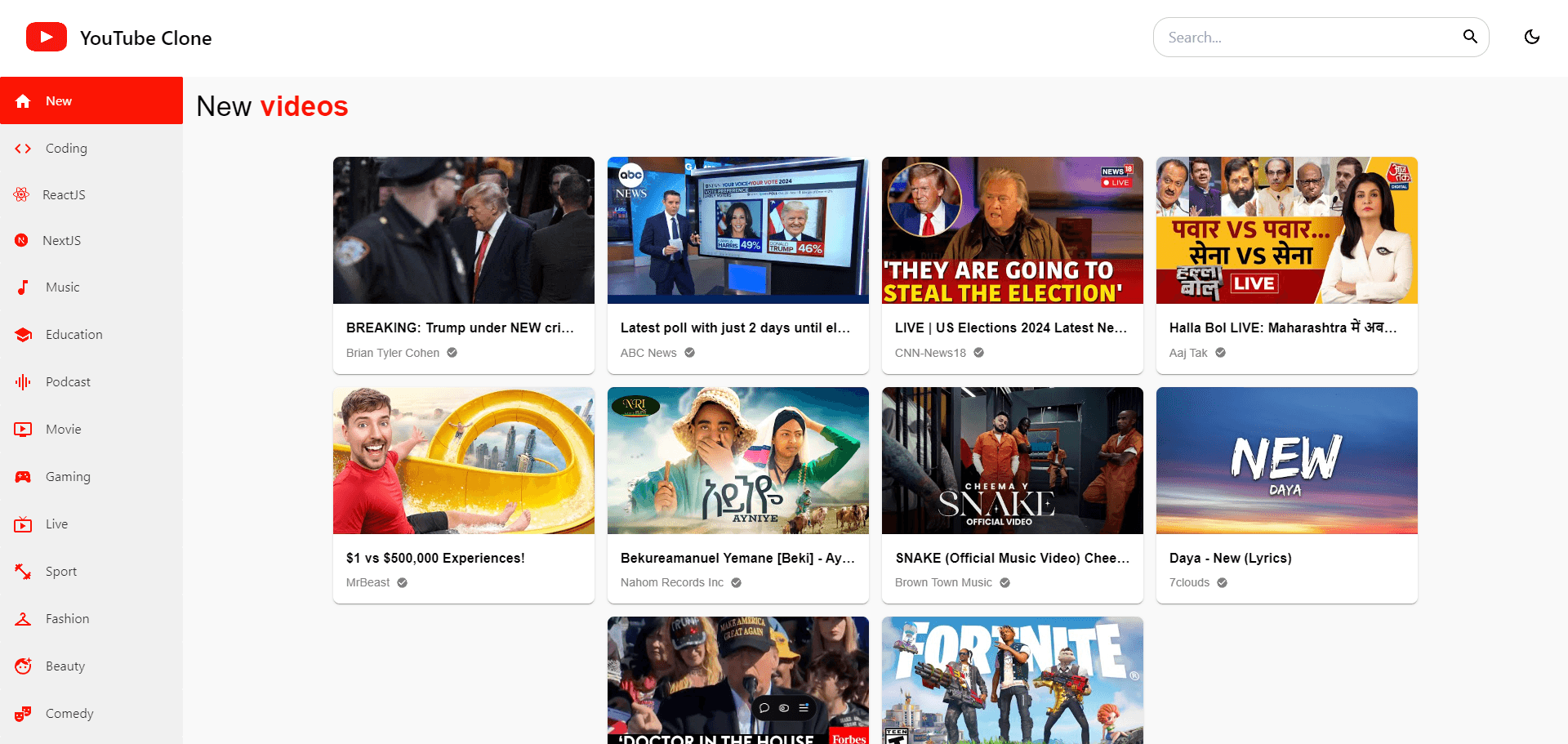Screen dimensions: 1568x744
Task: Click title '$1 vs $500,000 Experiences!'
Action: (x=435, y=558)
